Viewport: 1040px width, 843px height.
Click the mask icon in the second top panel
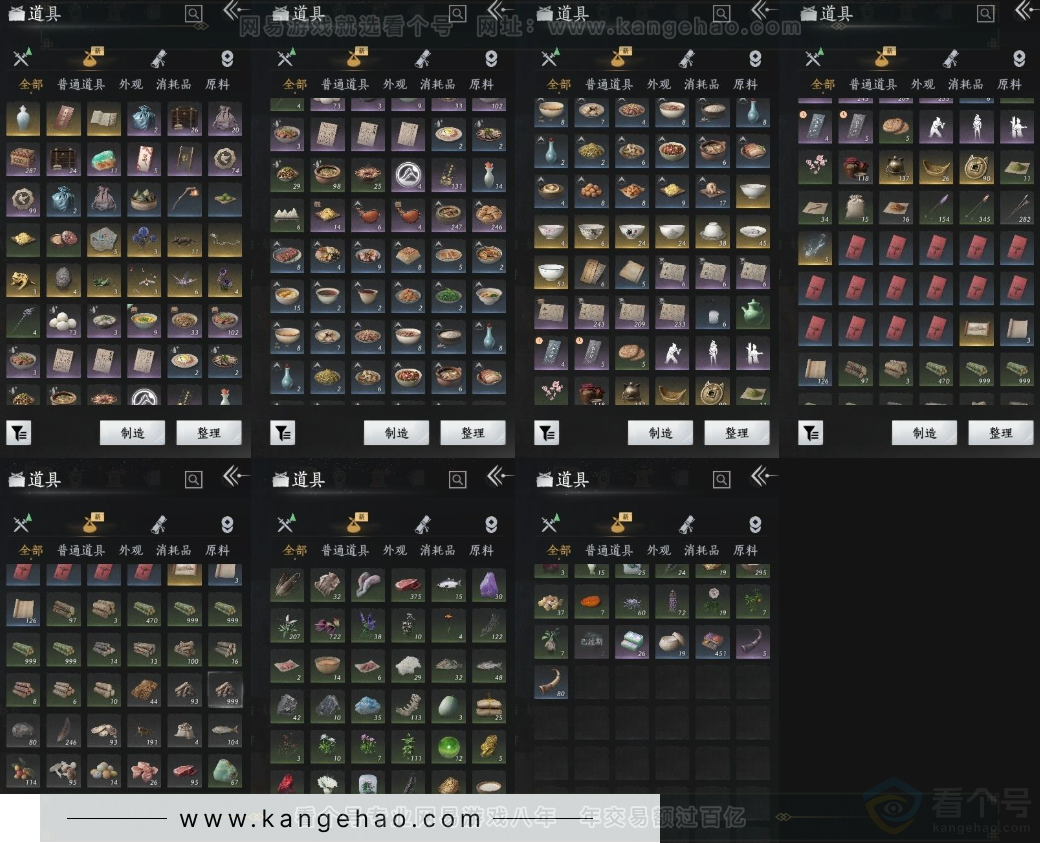pos(491,59)
